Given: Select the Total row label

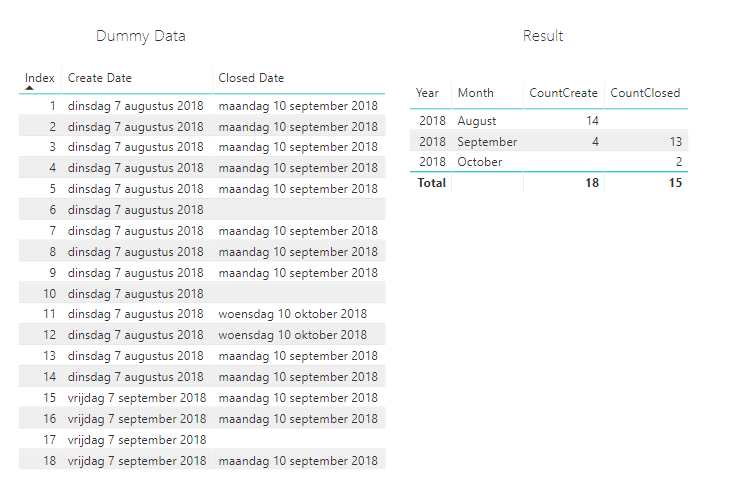Looking at the screenshot, I should (x=432, y=183).
